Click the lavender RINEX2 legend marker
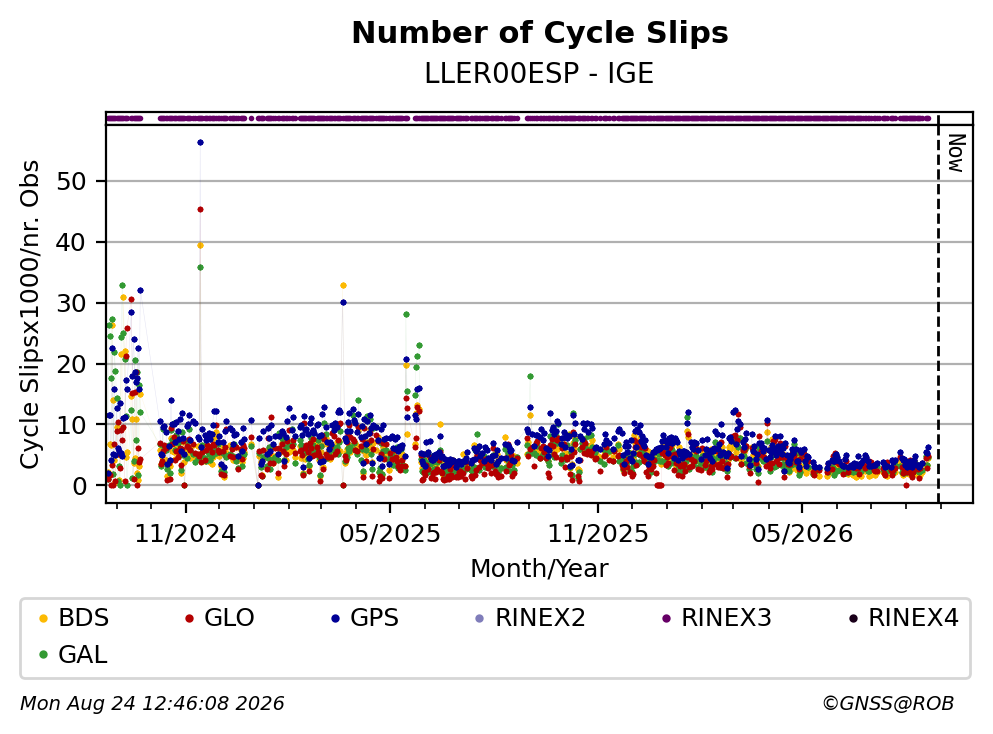The height and width of the screenshot is (734, 993). (479, 618)
